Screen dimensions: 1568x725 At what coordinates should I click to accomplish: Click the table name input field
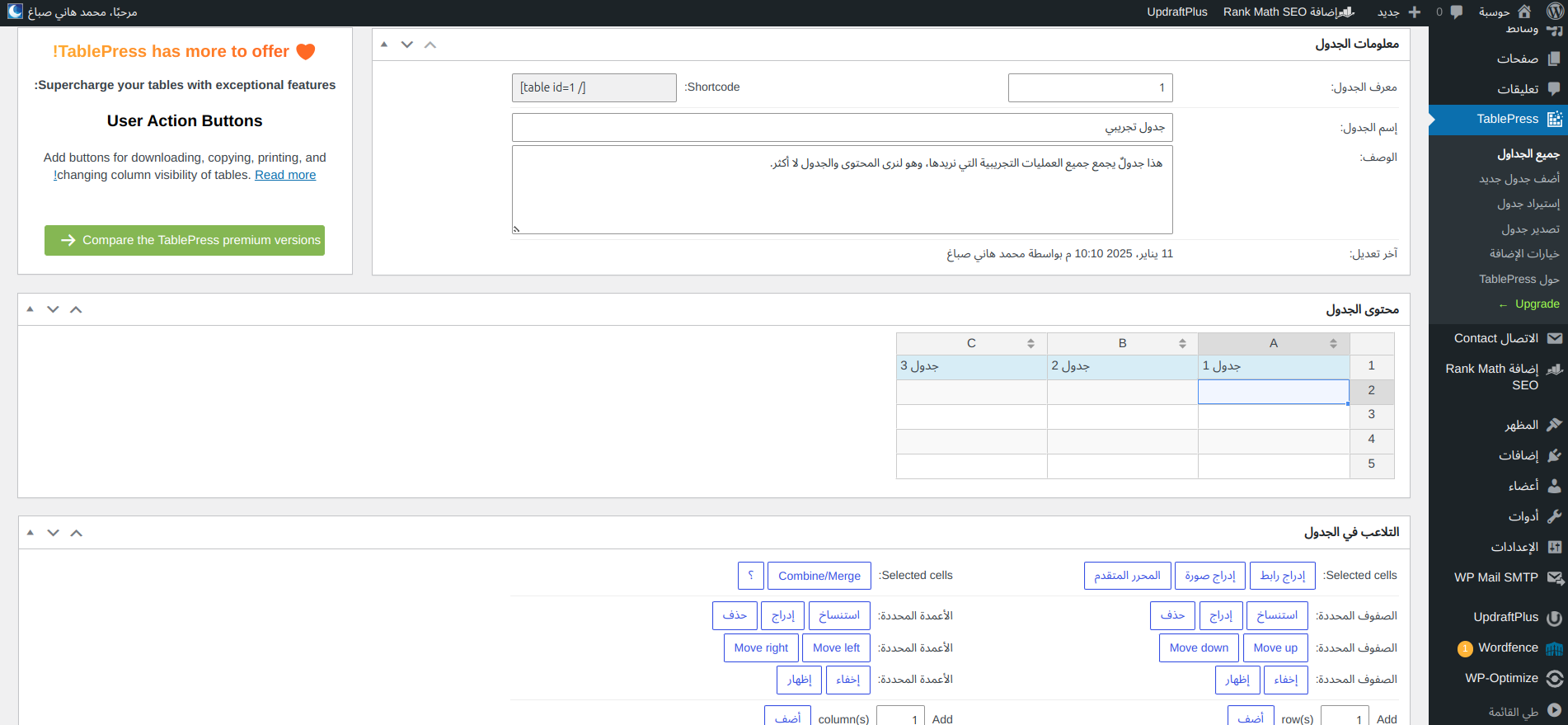(x=842, y=128)
